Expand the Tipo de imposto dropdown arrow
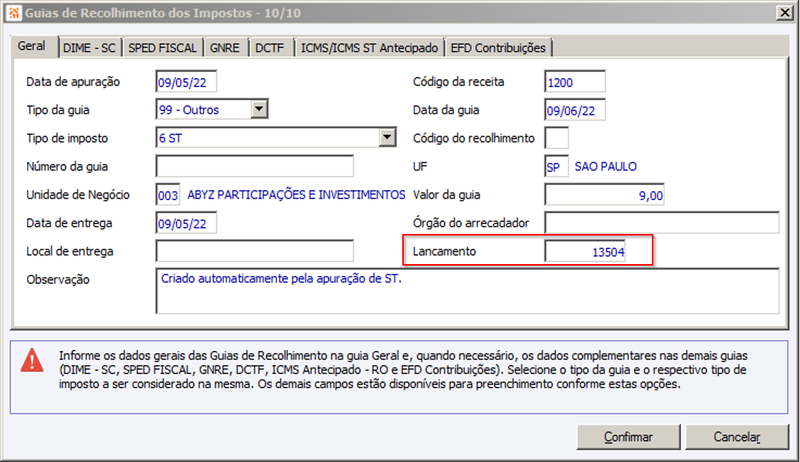Image resolution: width=800 pixels, height=462 pixels. click(387, 137)
